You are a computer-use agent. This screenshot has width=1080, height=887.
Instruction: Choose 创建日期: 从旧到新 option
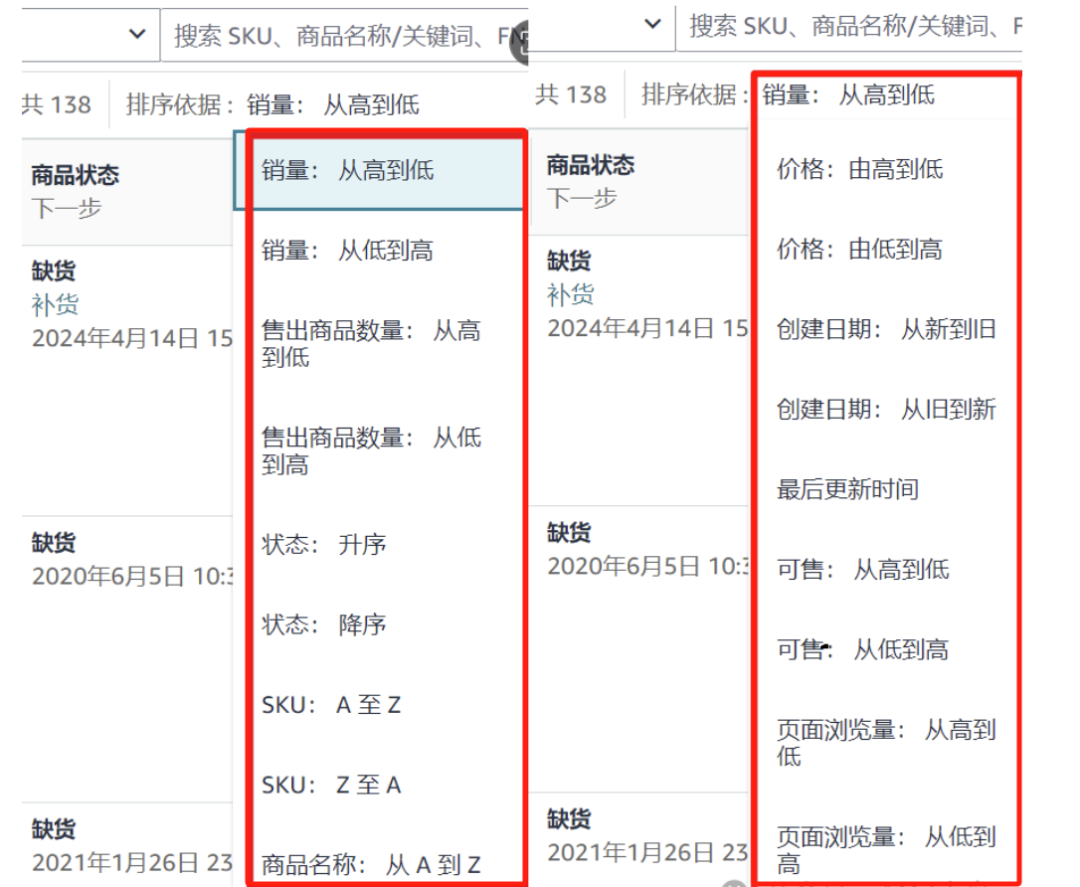[886, 409]
